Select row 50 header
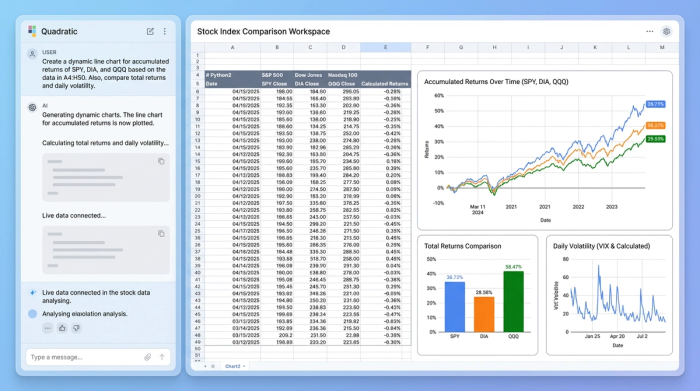 197,349
